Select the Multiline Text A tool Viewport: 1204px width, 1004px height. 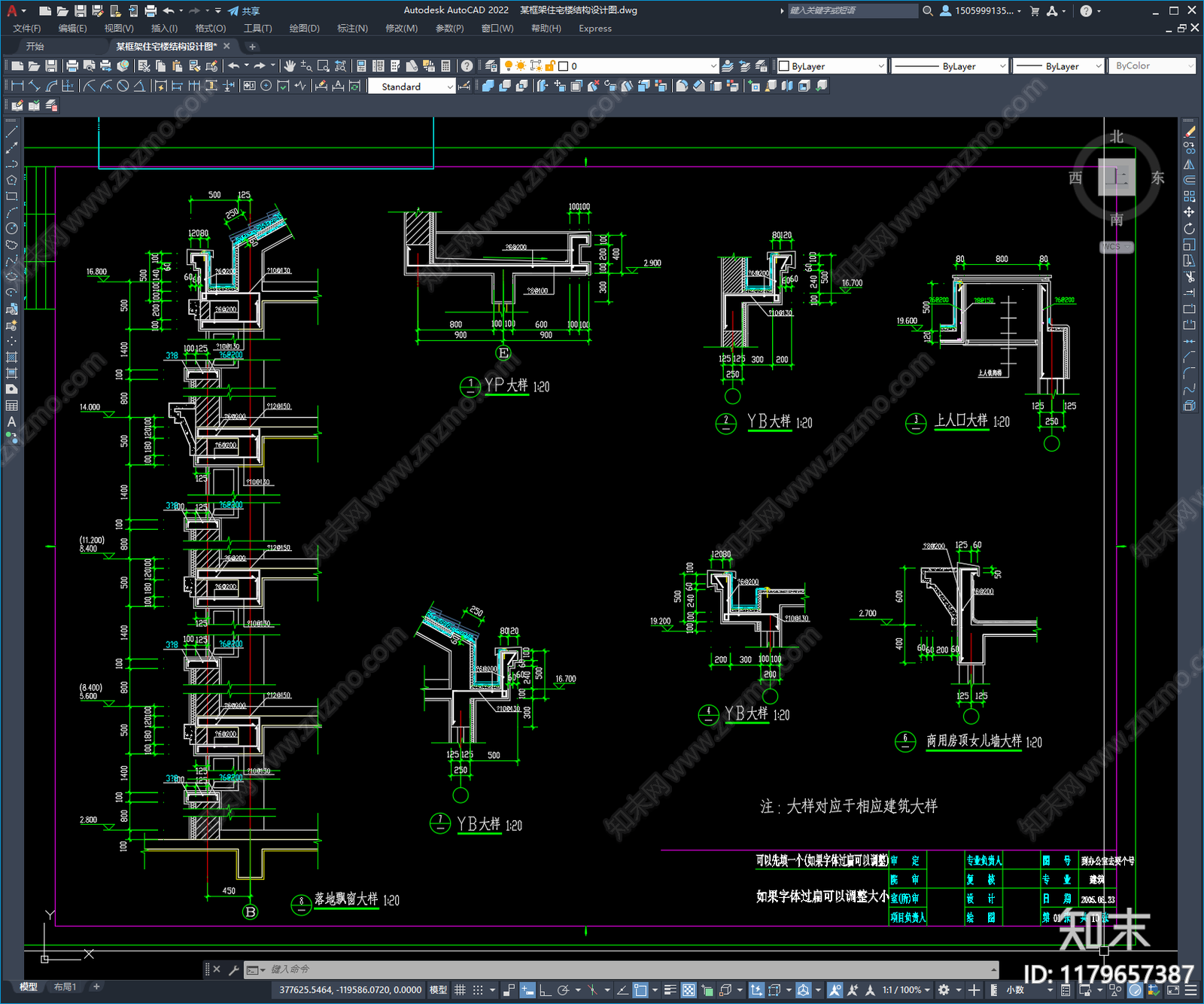coord(11,422)
